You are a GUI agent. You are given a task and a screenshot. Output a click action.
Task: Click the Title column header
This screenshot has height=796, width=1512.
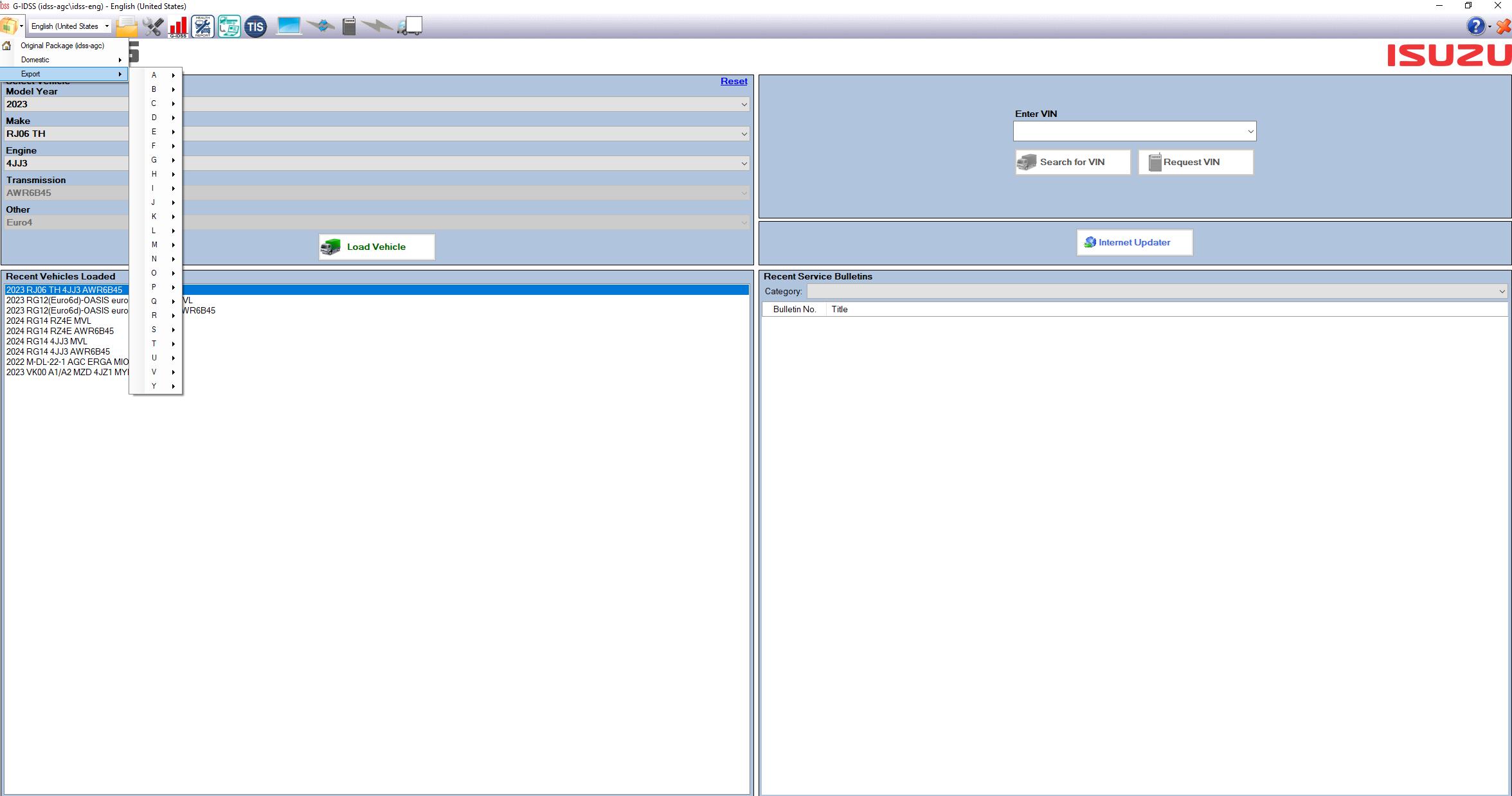(840, 309)
